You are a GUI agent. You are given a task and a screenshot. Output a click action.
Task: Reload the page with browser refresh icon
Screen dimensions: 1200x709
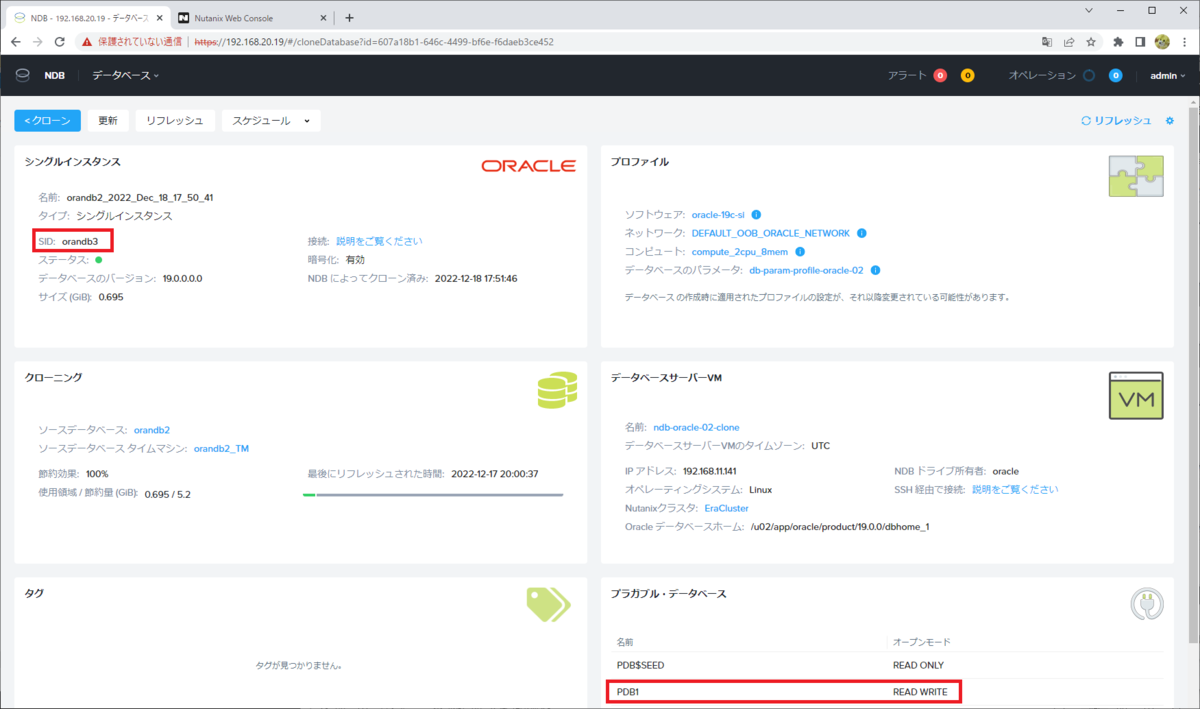point(60,42)
